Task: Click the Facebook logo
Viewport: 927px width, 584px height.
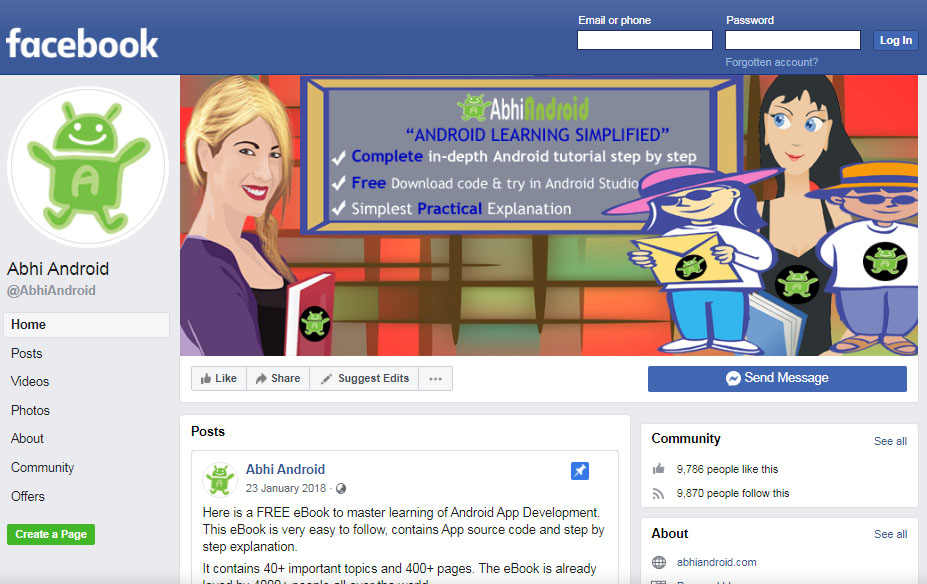Action: pyautogui.click(x=82, y=44)
